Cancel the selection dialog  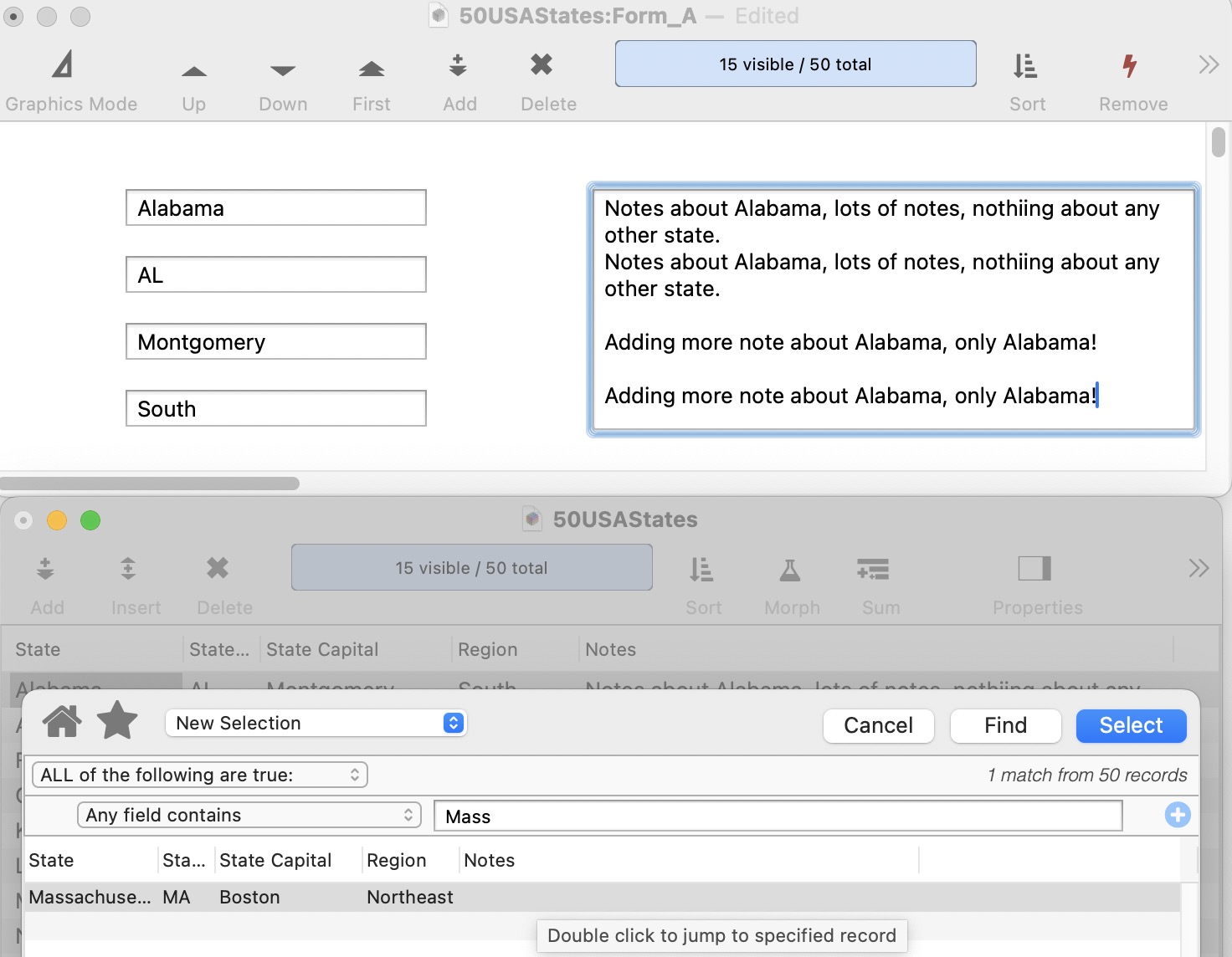click(x=878, y=725)
